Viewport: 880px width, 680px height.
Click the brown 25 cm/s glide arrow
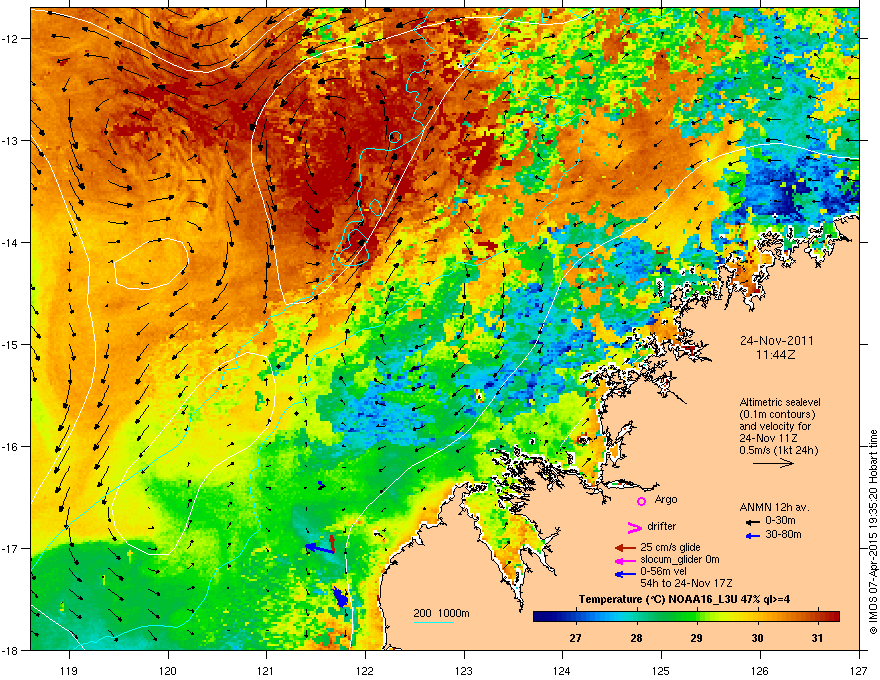[x=625, y=548]
